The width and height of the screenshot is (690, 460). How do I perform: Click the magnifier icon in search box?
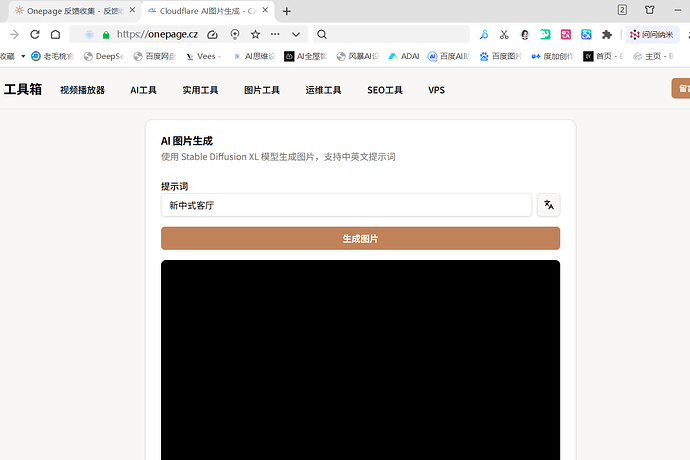(322, 34)
